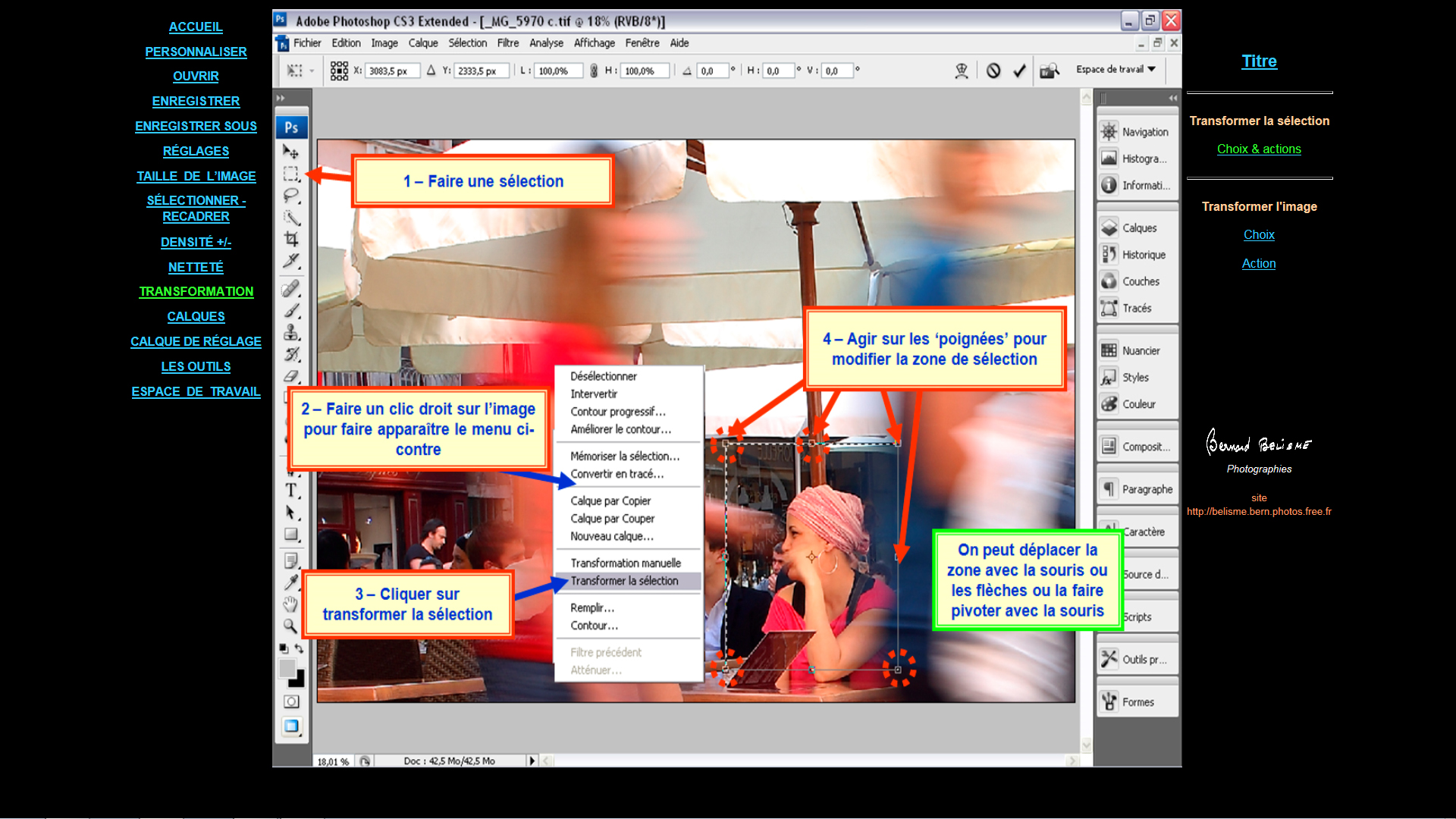Open the Historique panel

(x=1137, y=255)
